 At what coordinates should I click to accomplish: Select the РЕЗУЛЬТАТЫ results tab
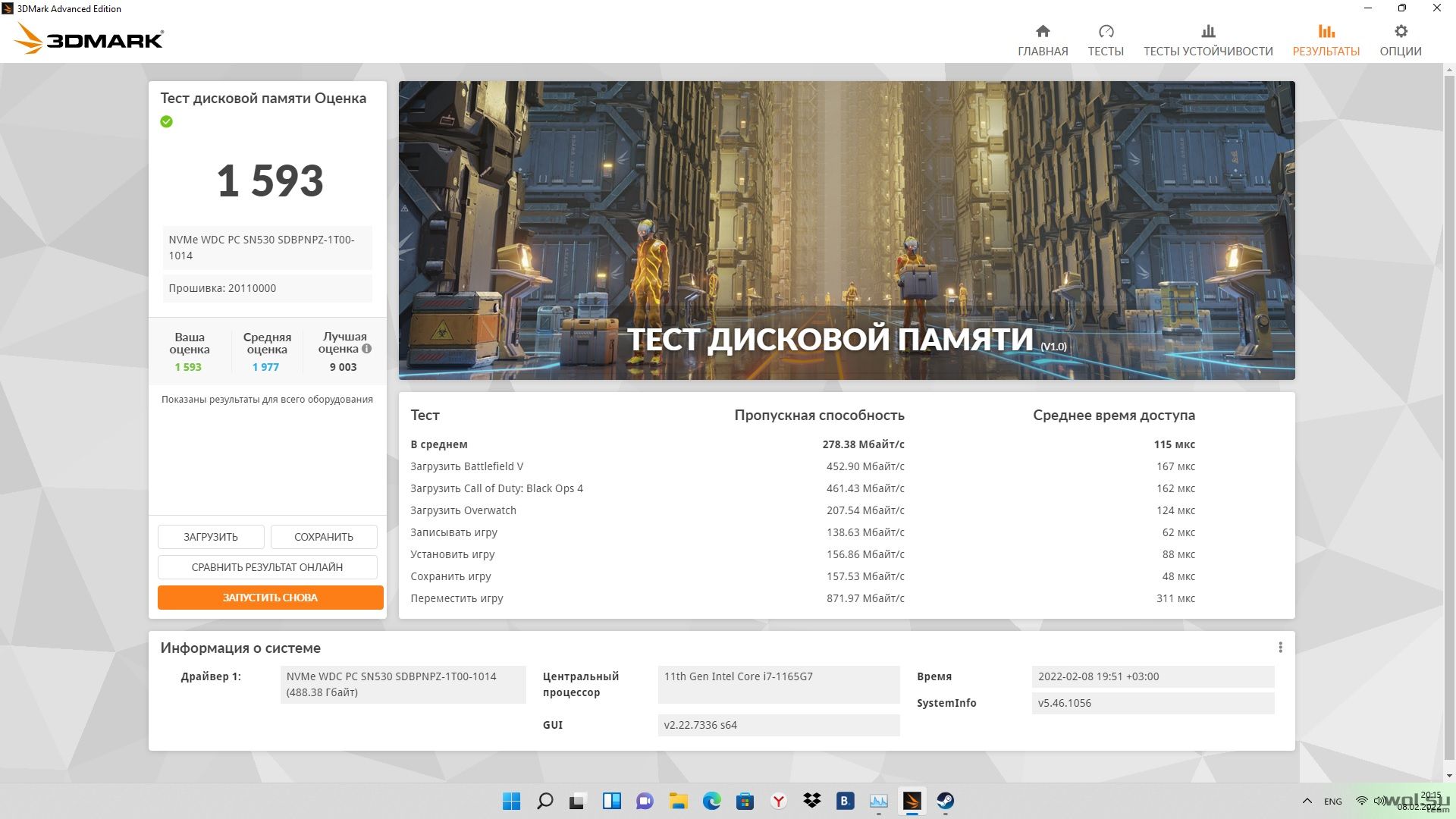click(1326, 40)
